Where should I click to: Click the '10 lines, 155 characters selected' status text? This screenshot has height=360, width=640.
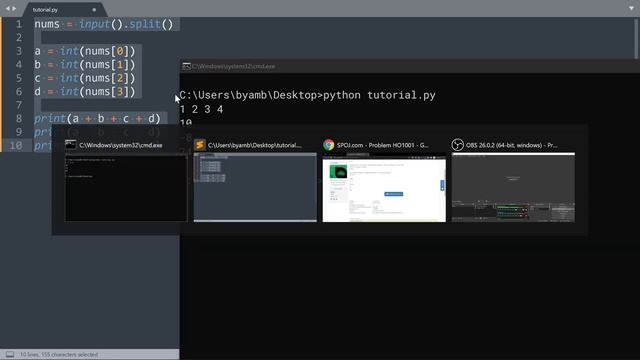pyautogui.click(x=59, y=355)
